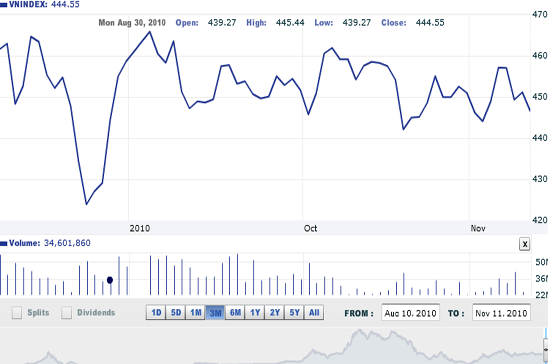Select the 5Y time range
This screenshot has height=364, width=550.
pyautogui.click(x=294, y=312)
